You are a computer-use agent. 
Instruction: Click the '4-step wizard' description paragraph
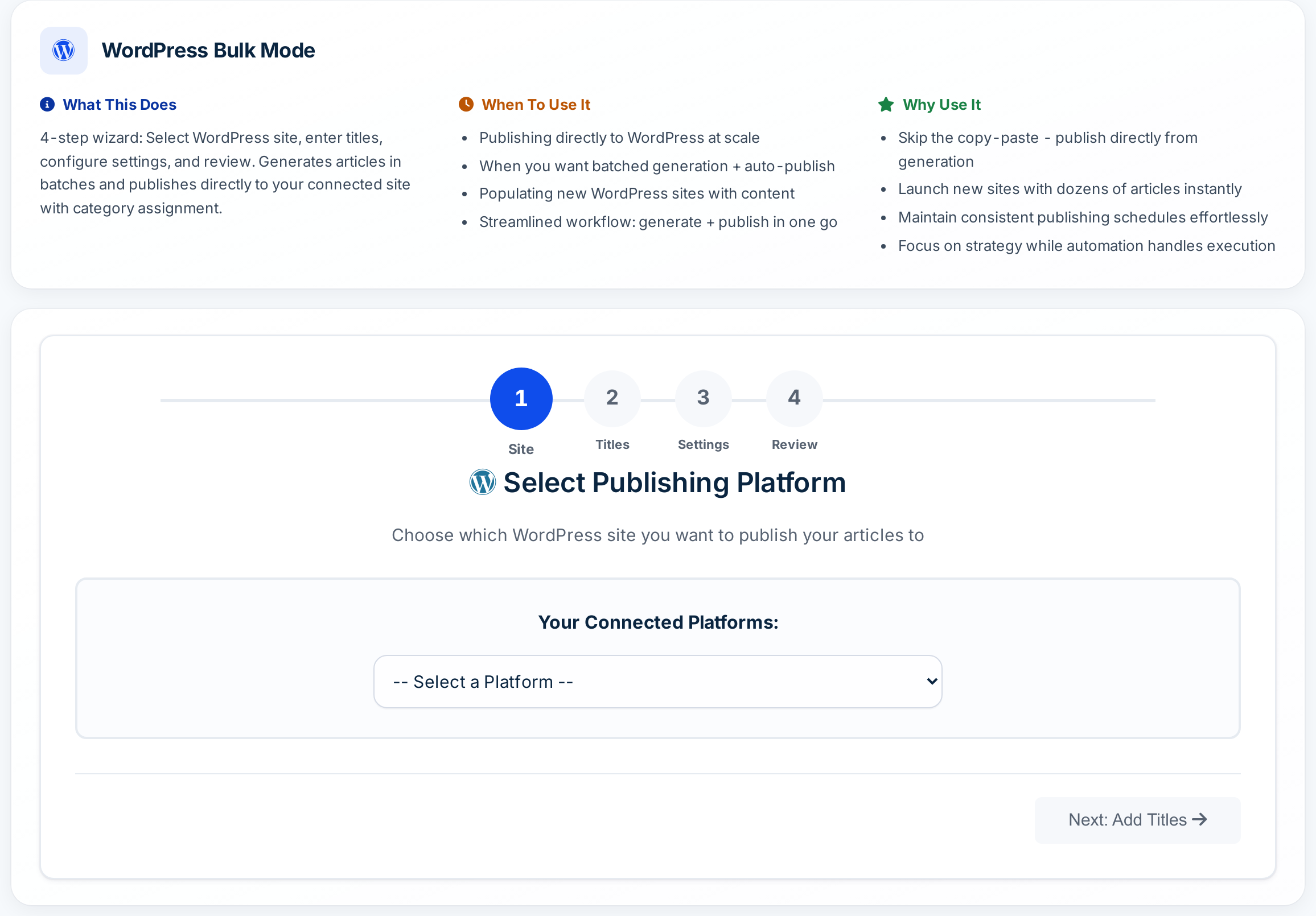225,173
